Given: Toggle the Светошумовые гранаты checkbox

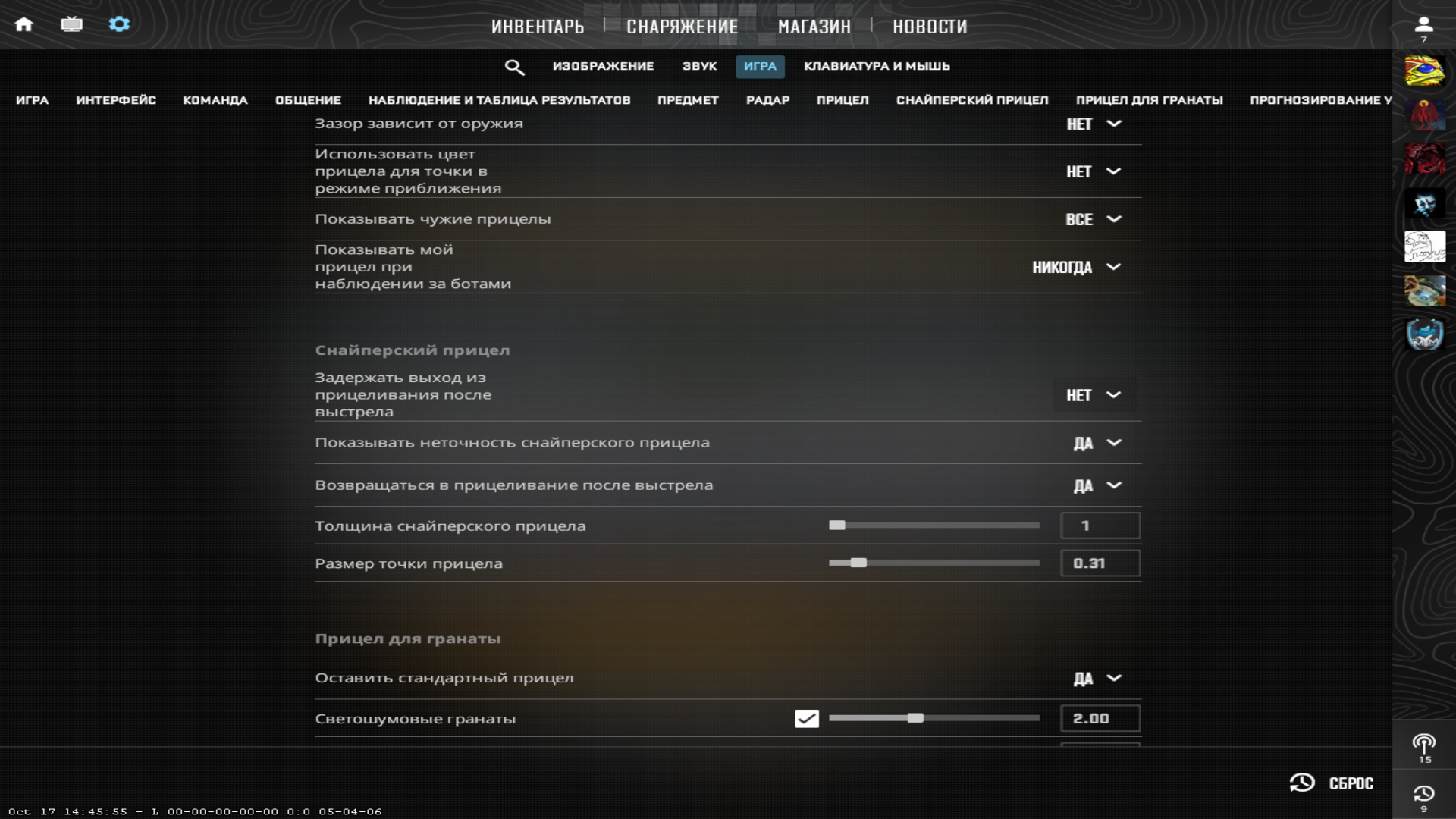Looking at the screenshot, I should point(806,718).
